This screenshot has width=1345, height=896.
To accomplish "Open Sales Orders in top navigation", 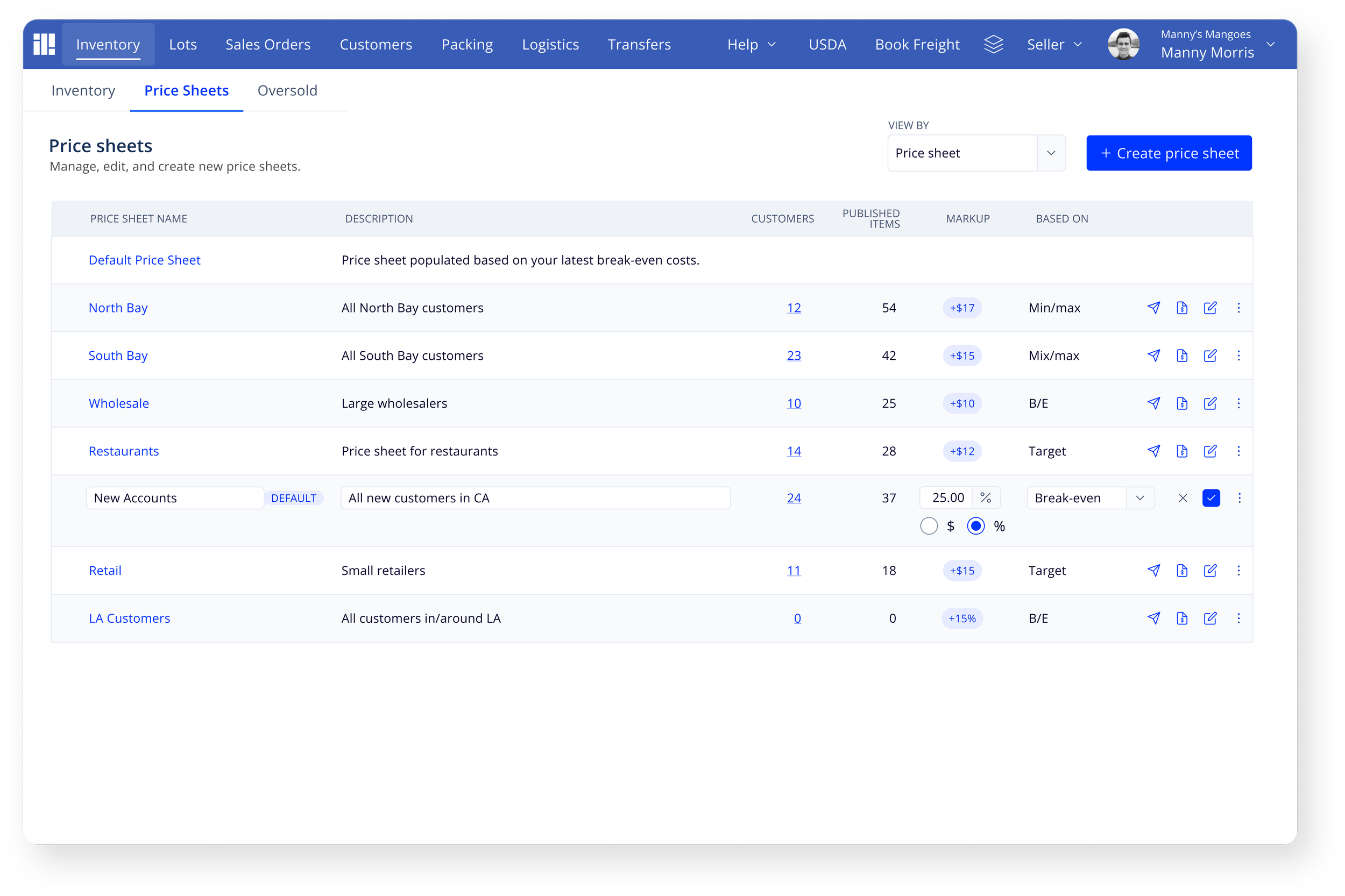I will click(267, 45).
